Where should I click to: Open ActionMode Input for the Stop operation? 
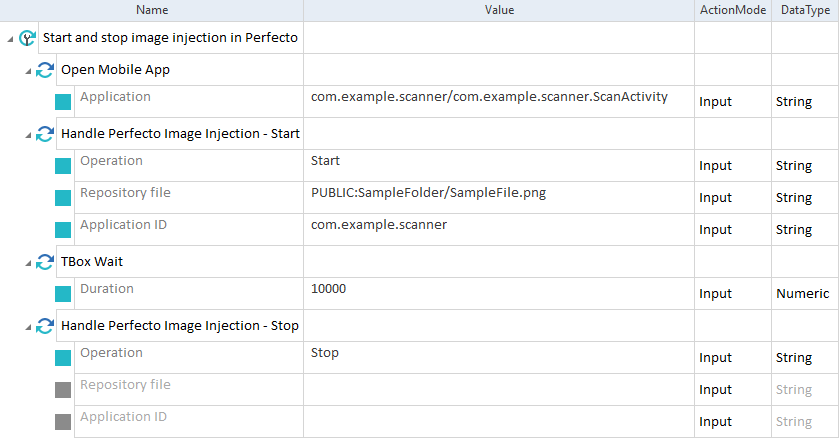tap(733, 358)
